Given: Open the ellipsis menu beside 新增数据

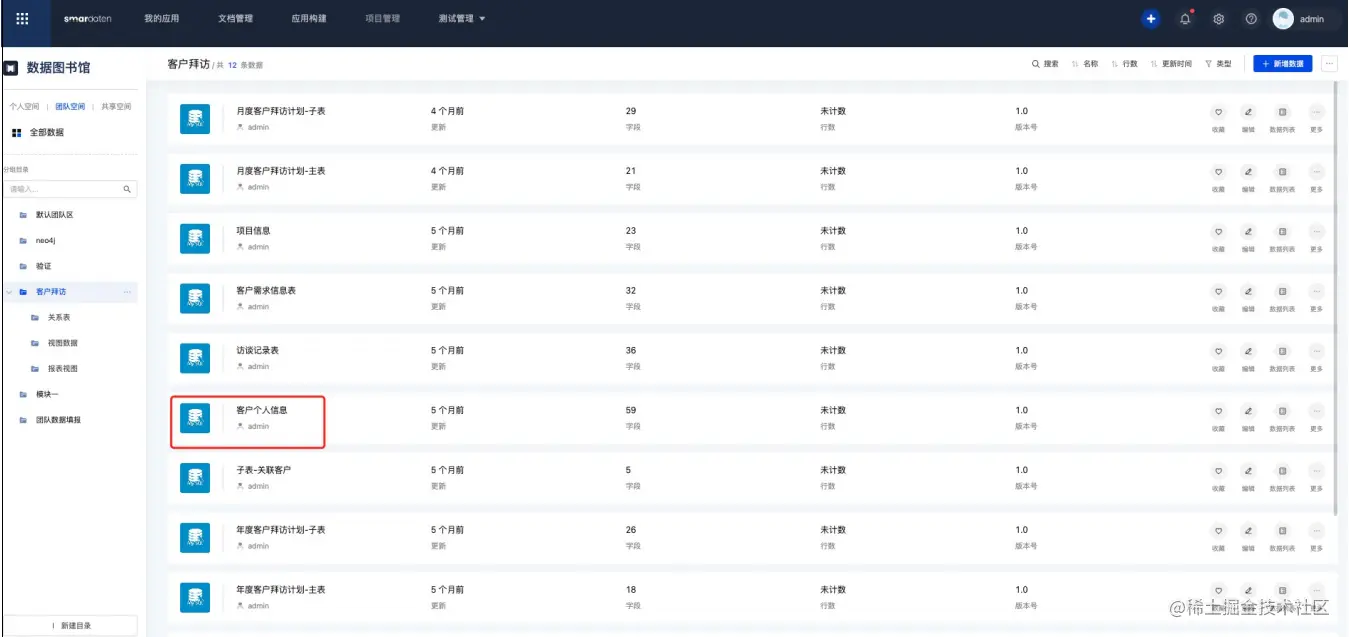Looking at the screenshot, I should point(1329,63).
